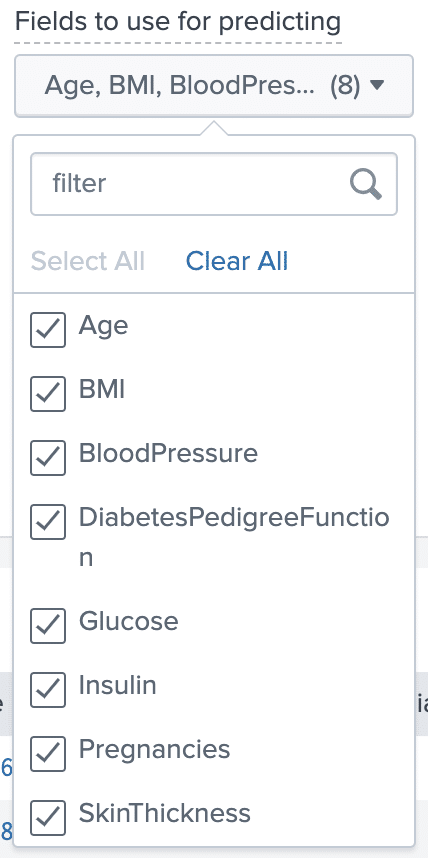The height and width of the screenshot is (858, 428).
Task: Toggle the Glucose checkbox off
Action: (48, 626)
